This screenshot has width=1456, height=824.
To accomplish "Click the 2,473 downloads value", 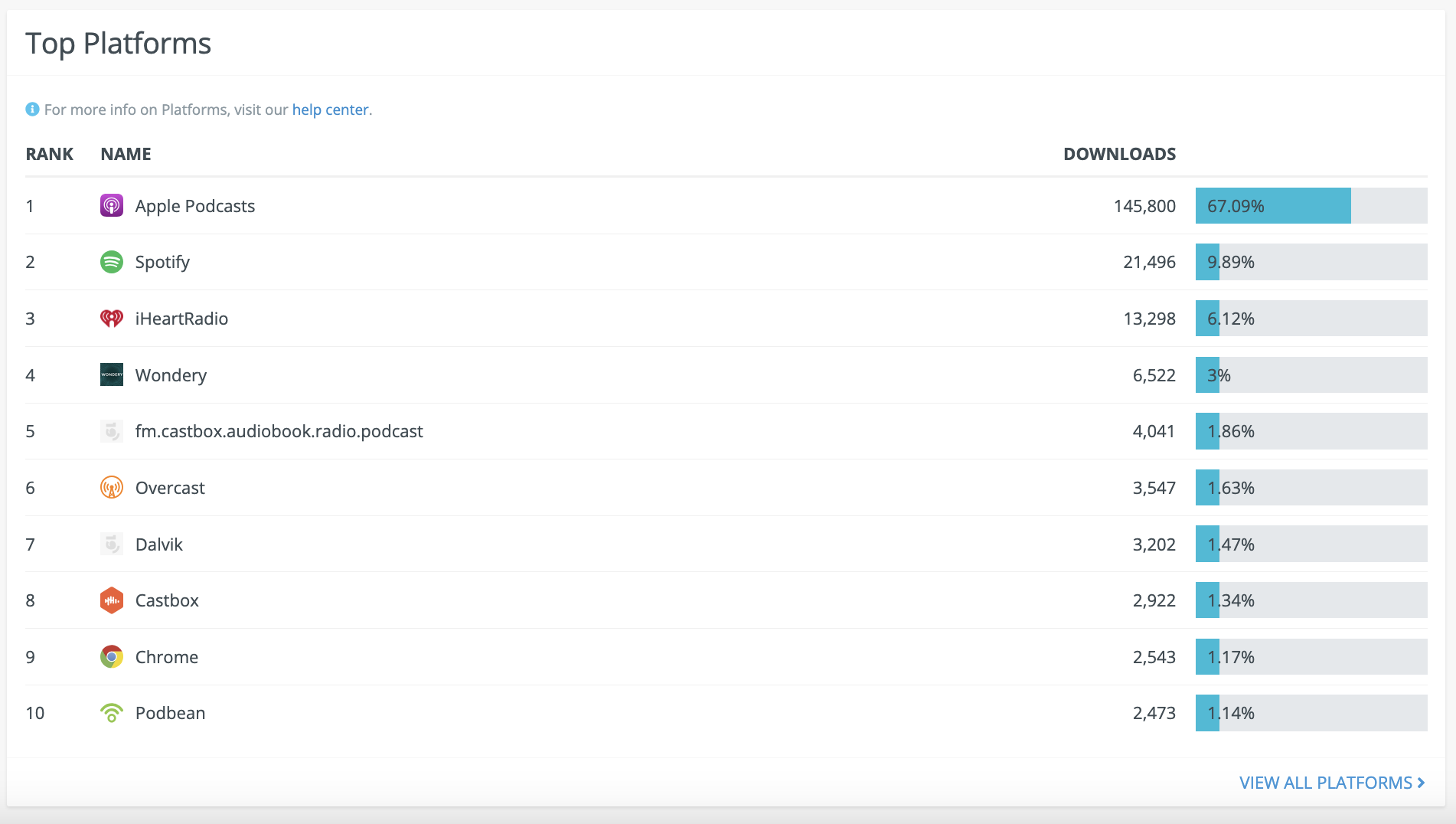I will [1154, 713].
